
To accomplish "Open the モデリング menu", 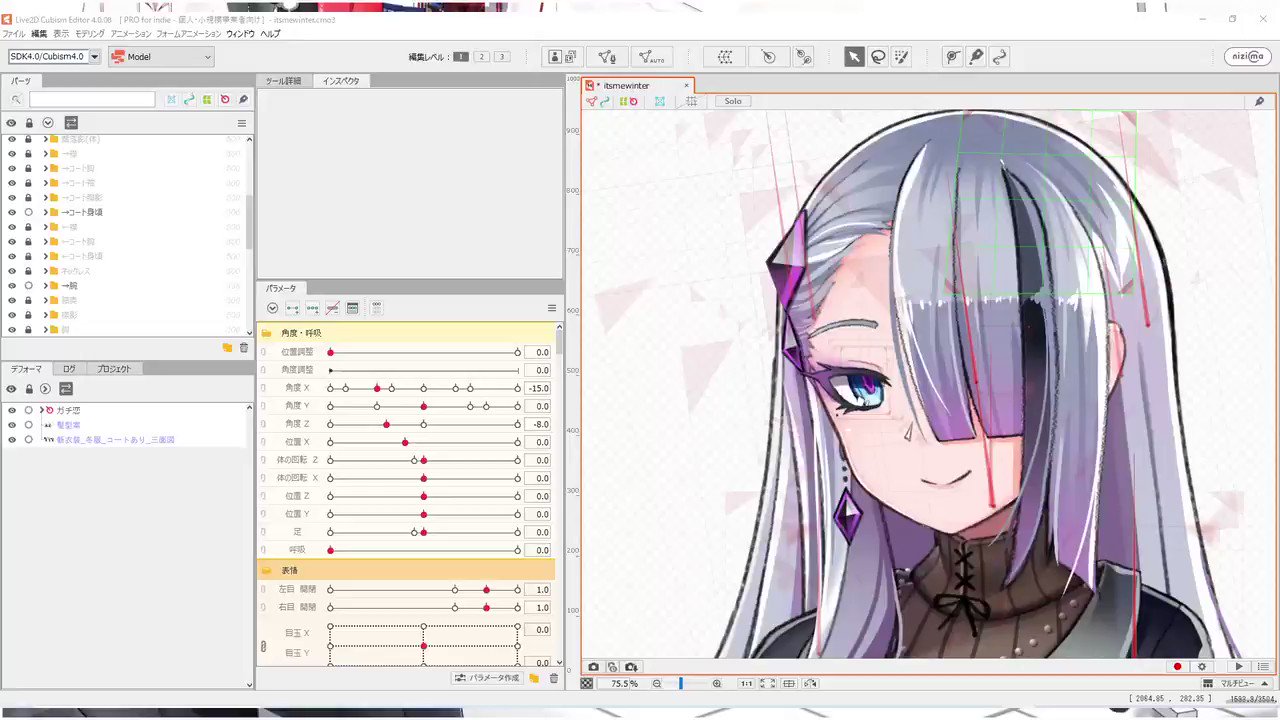I will tap(90, 34).
